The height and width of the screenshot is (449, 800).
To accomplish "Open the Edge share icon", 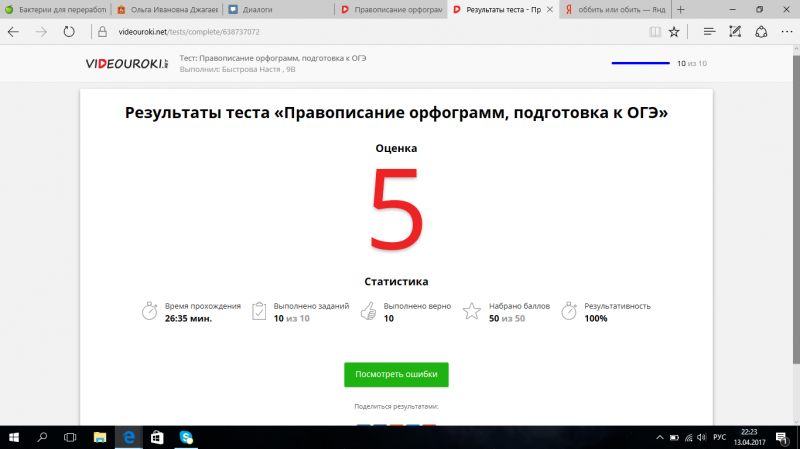I will pyautogui.click(x=760, y=31).
